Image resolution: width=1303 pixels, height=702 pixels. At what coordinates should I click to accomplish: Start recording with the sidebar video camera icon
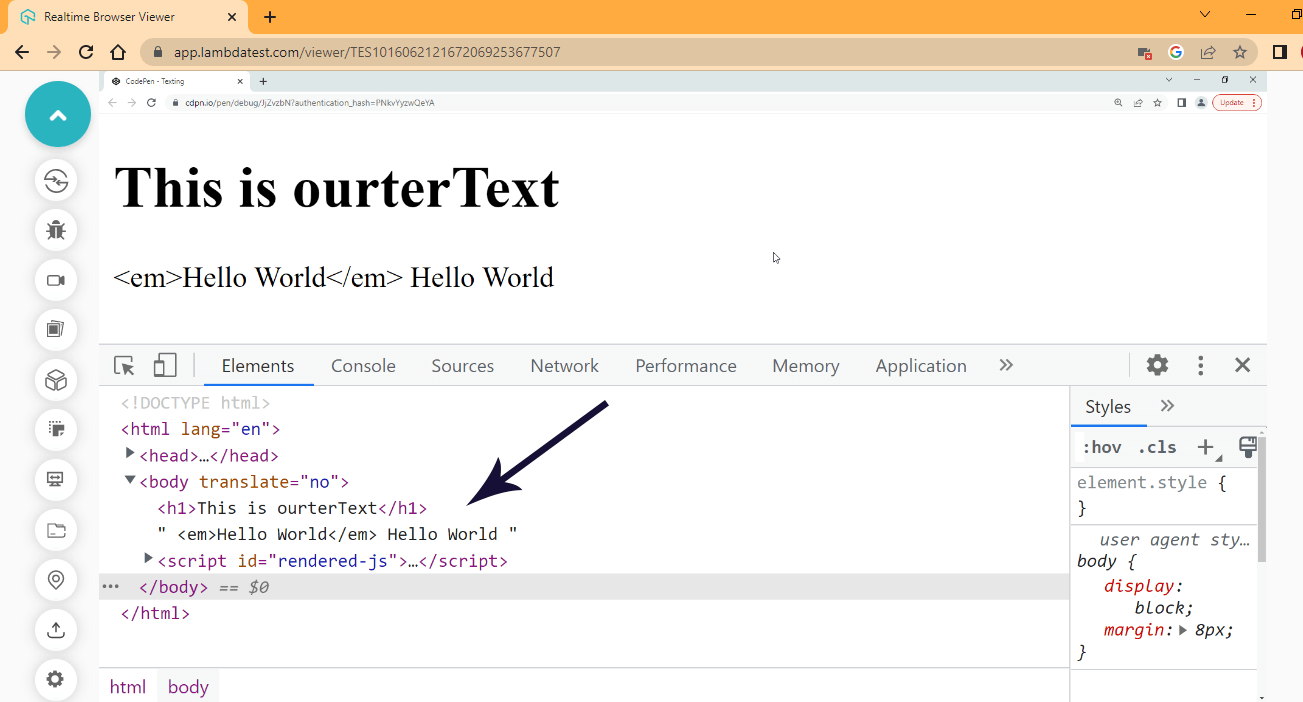[x=56, y=280]
